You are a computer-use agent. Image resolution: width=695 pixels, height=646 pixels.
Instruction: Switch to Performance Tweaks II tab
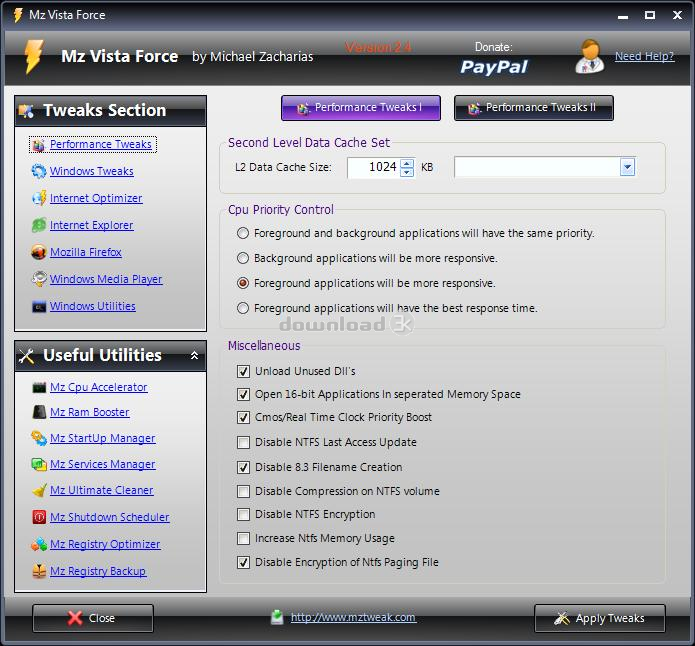(x=534, y=108)
